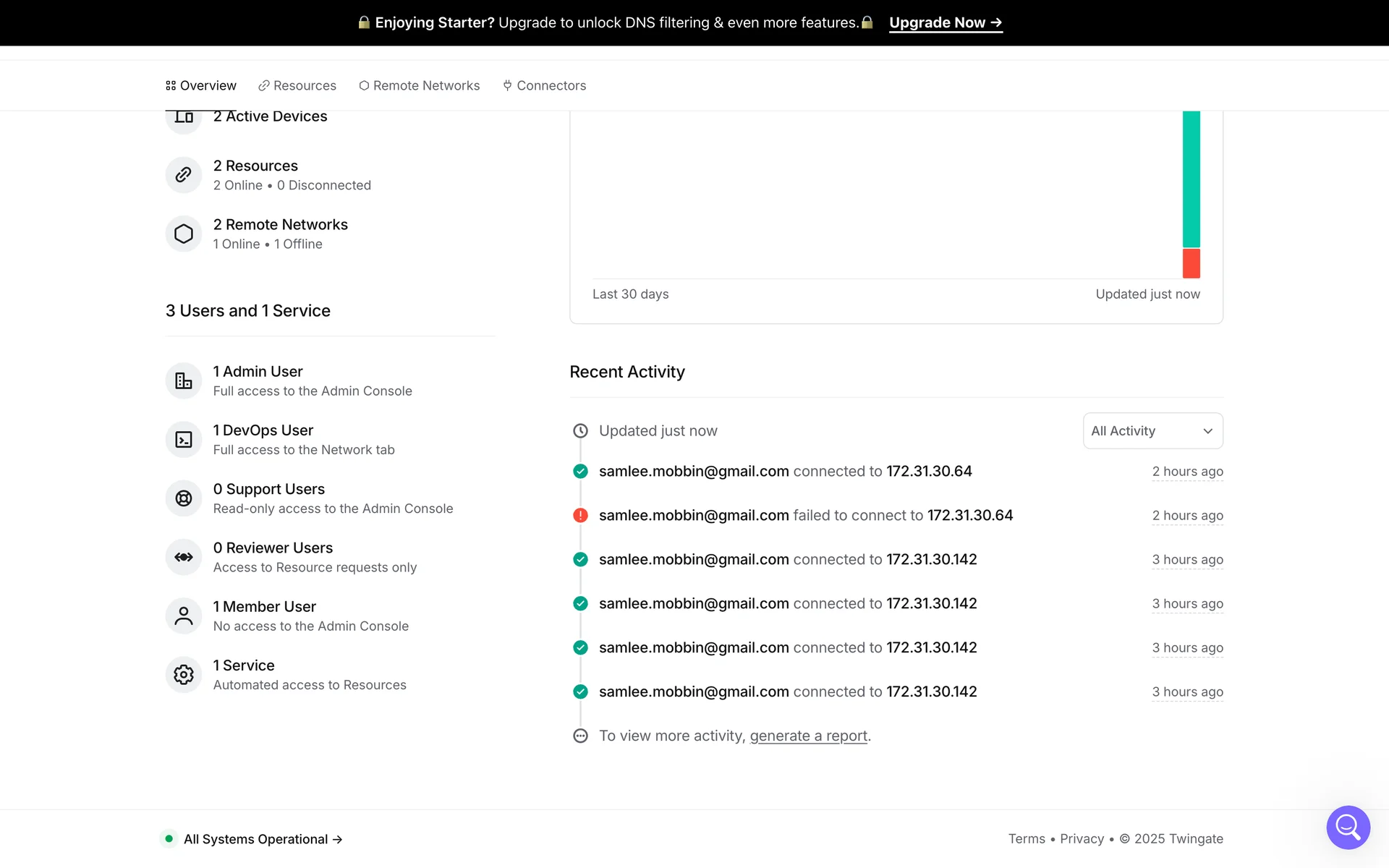Click the Member User person icon
1389x868 pixels.
click(x=184, y=616)
